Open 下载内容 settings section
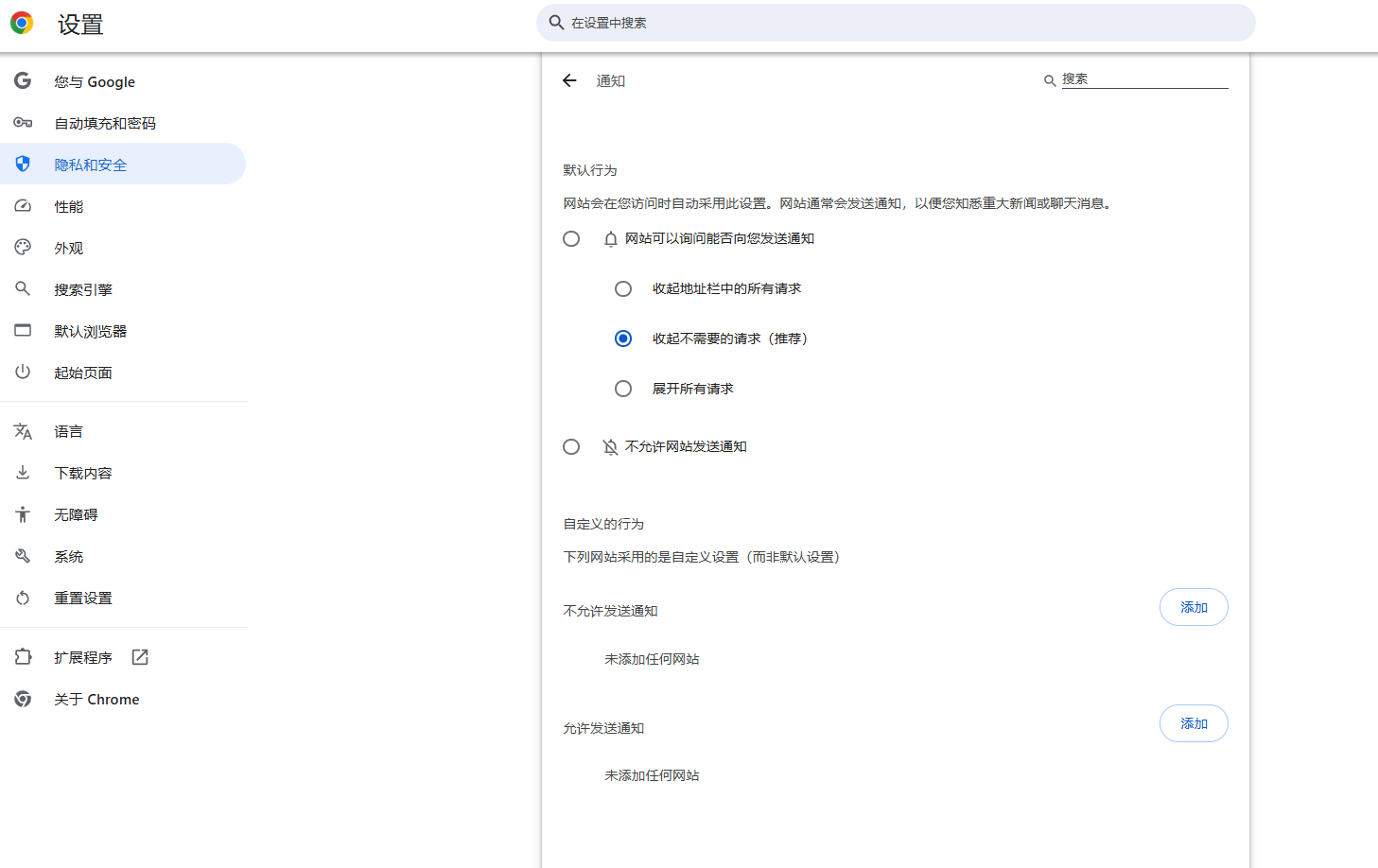This screenshot has width=1378, height=868. click(x=123, y=473)
